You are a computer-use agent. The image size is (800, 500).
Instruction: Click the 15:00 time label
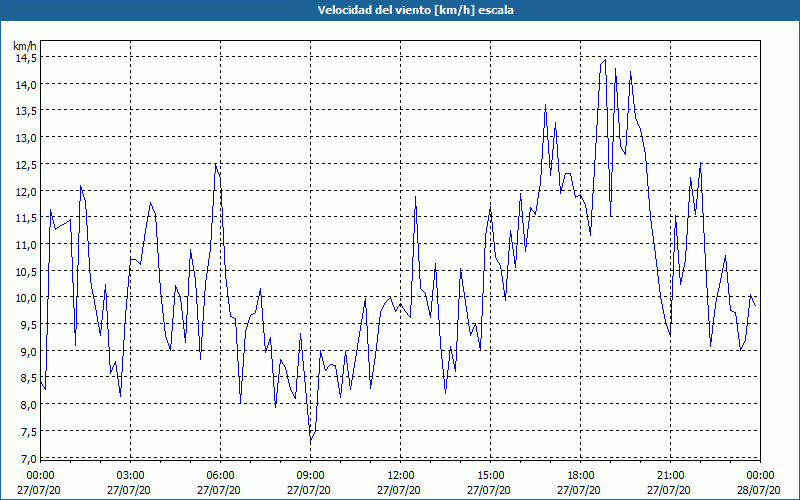point(490,476)
